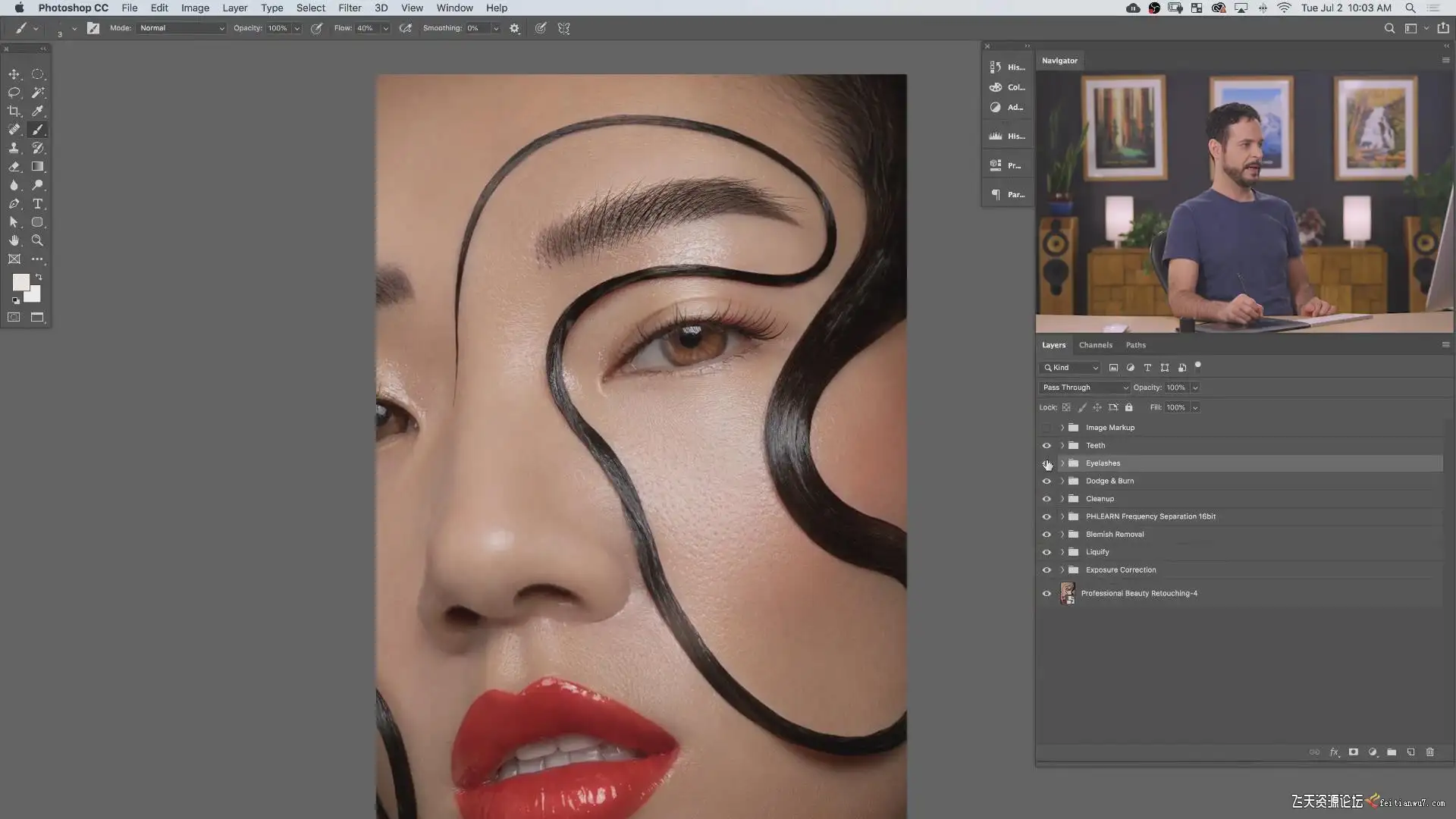Show the Image Markup layer group
Screen dimensions: 1456x819
click(1046, 428)
